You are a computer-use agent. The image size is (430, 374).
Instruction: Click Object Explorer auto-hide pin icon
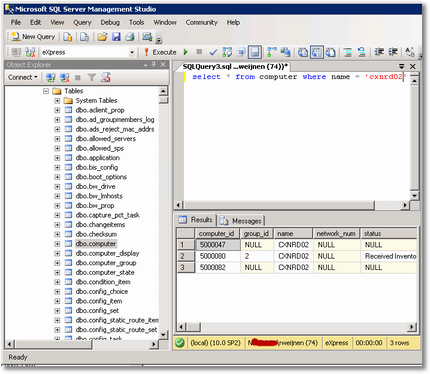click(154, 64)
